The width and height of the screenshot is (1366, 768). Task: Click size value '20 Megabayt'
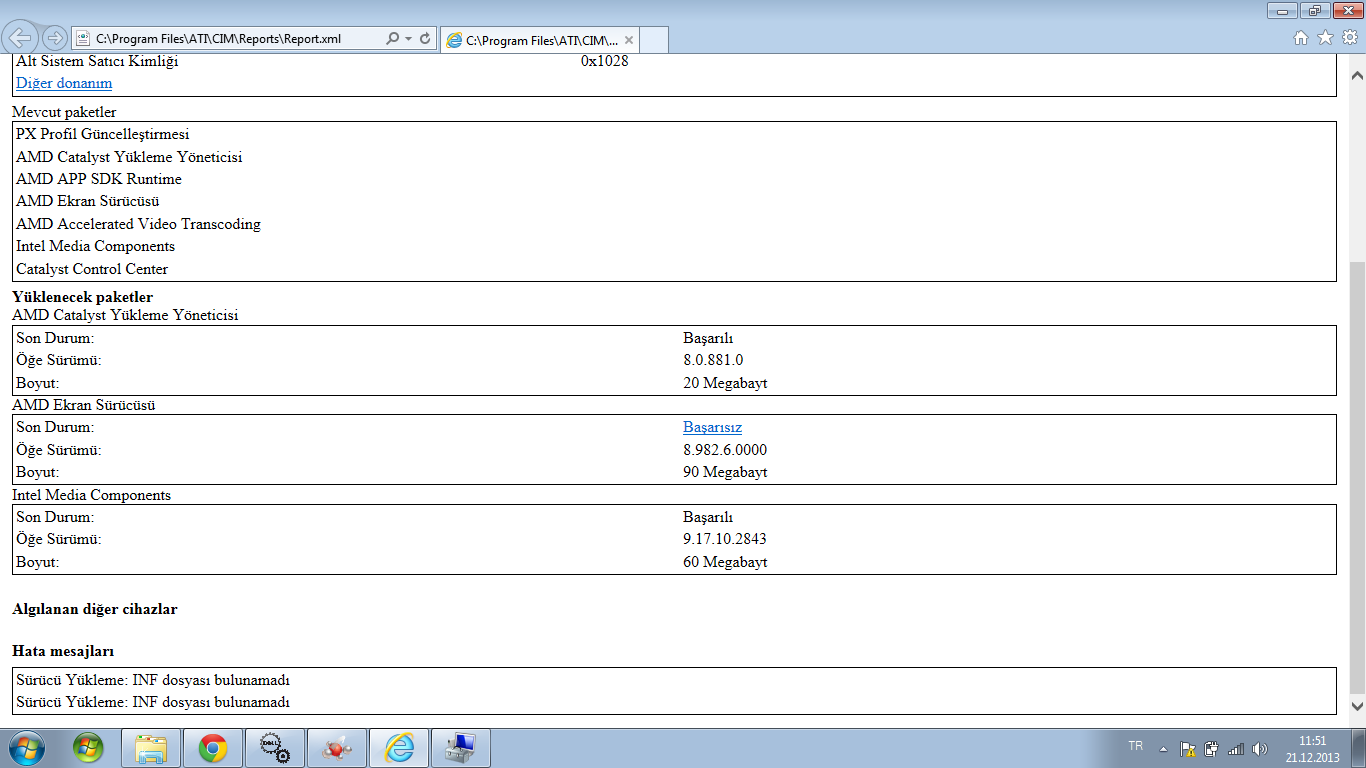[x=725, y=383]
